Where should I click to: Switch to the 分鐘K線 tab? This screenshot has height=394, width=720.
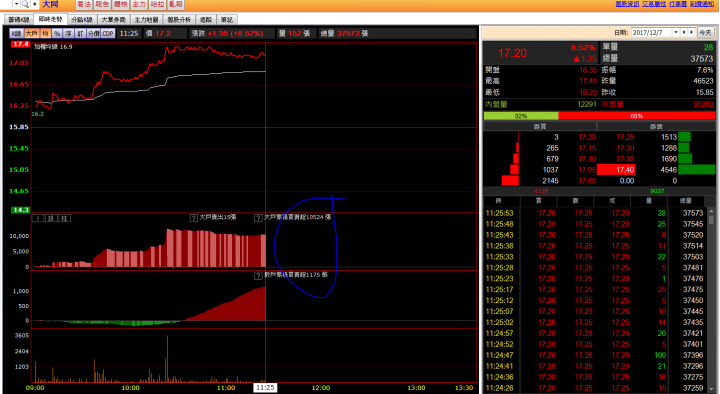click(x=82, y=20)
